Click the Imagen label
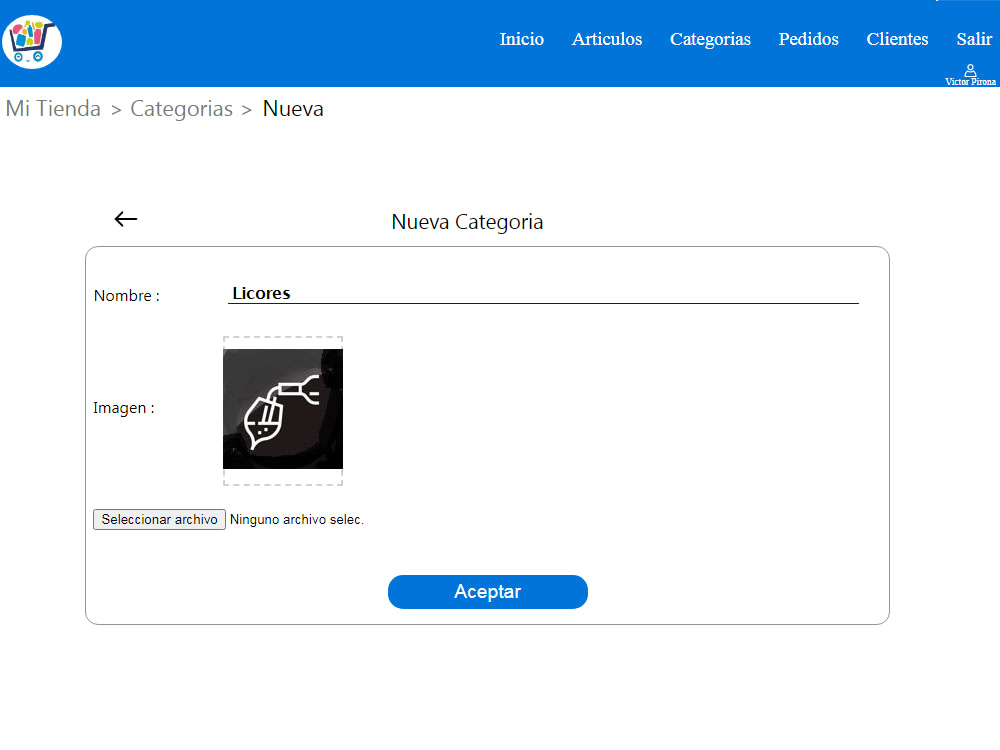This screenshot has height=750, width=1000. 124,408
